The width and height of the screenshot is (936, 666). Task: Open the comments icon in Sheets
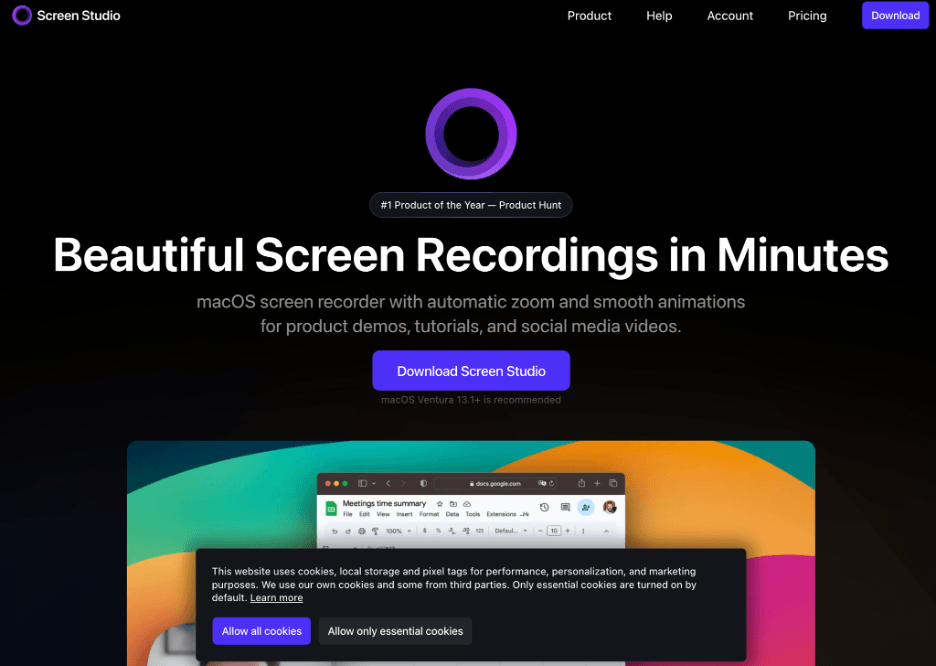click(565, 507)
